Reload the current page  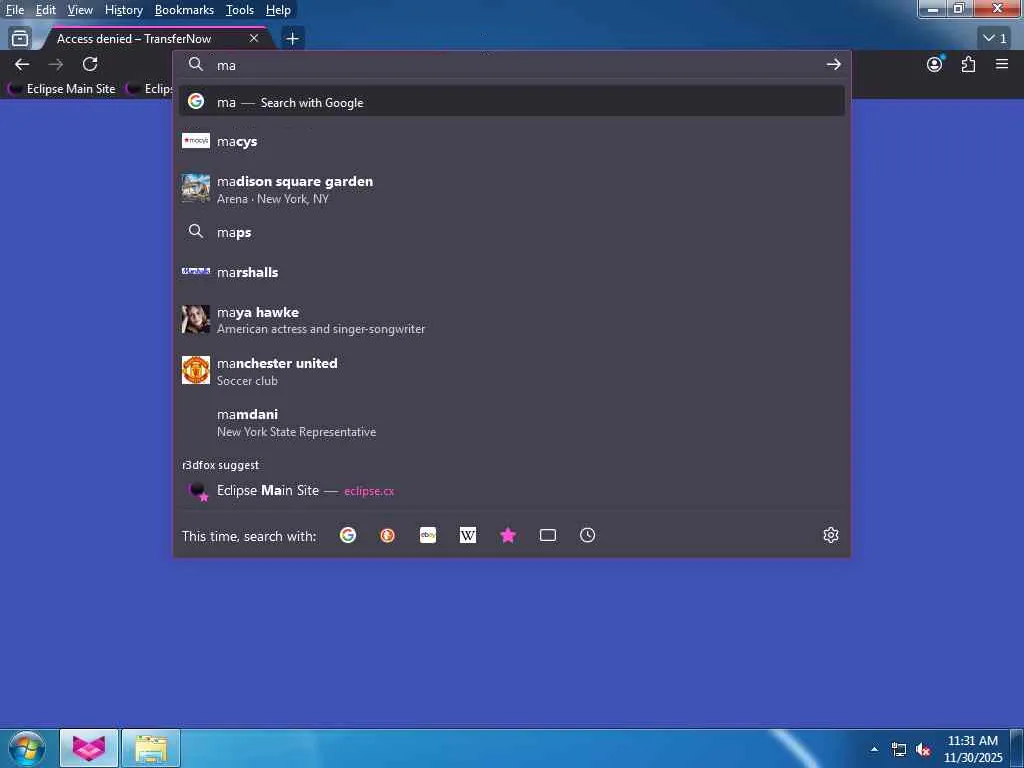tap(90, 64)
